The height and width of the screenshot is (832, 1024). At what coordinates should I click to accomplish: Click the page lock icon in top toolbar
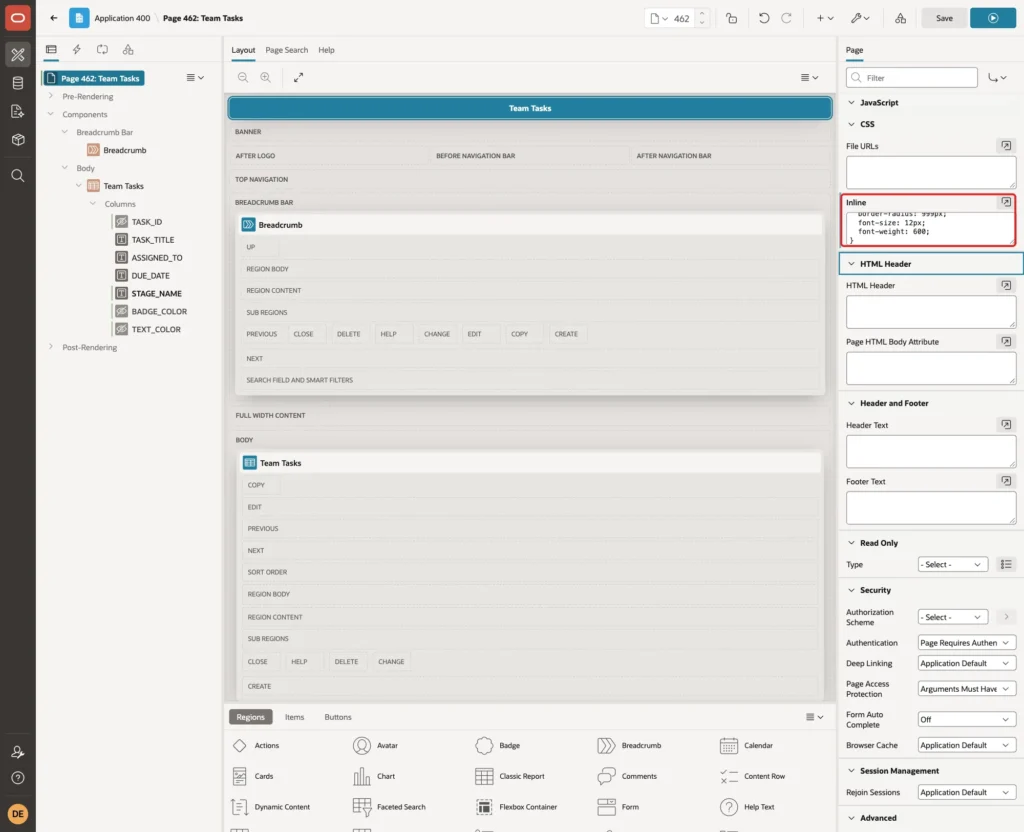731,18
